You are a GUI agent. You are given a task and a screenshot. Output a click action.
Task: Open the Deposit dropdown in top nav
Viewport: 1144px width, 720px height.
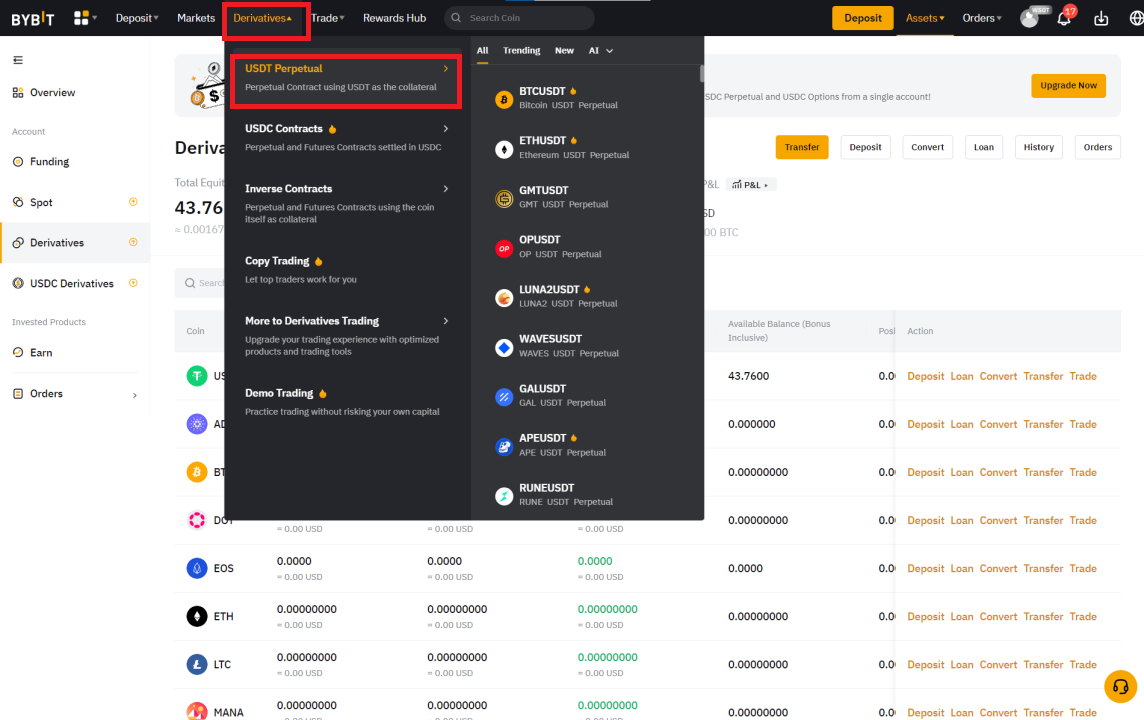click(x=136, y=18)
